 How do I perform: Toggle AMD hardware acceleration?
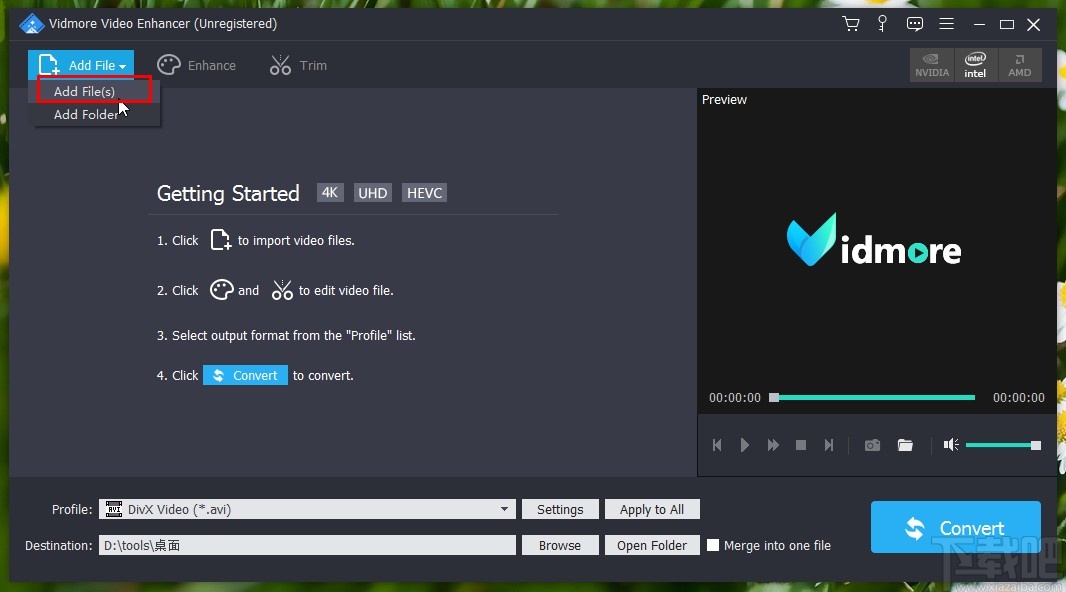coord(1020,65)
